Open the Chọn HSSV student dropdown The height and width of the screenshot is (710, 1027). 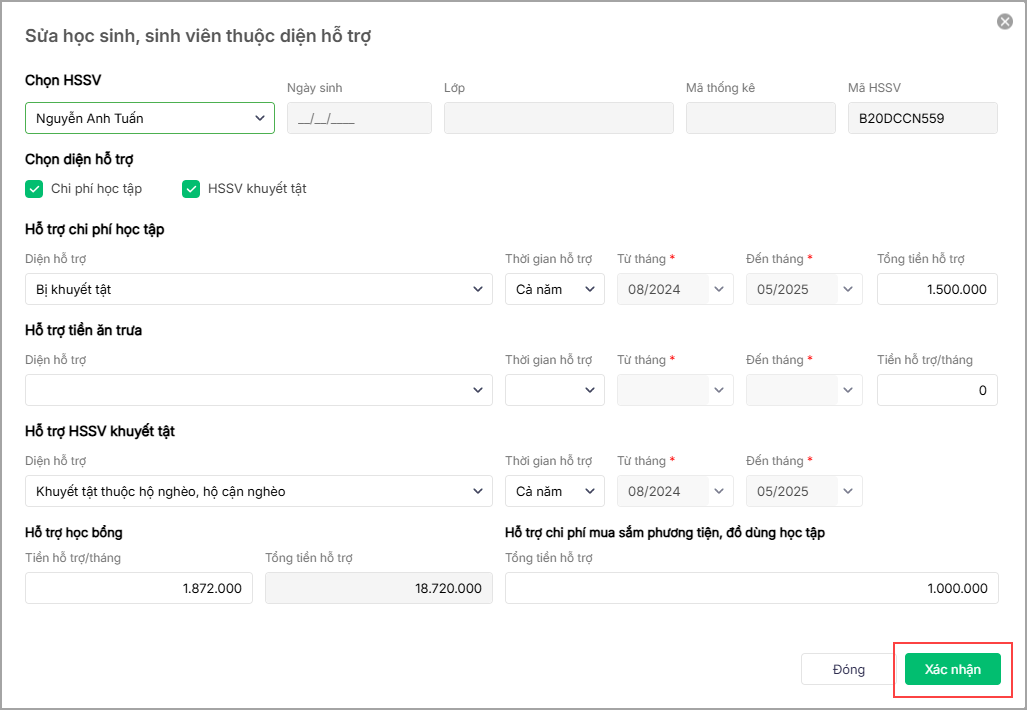(149, 118)
